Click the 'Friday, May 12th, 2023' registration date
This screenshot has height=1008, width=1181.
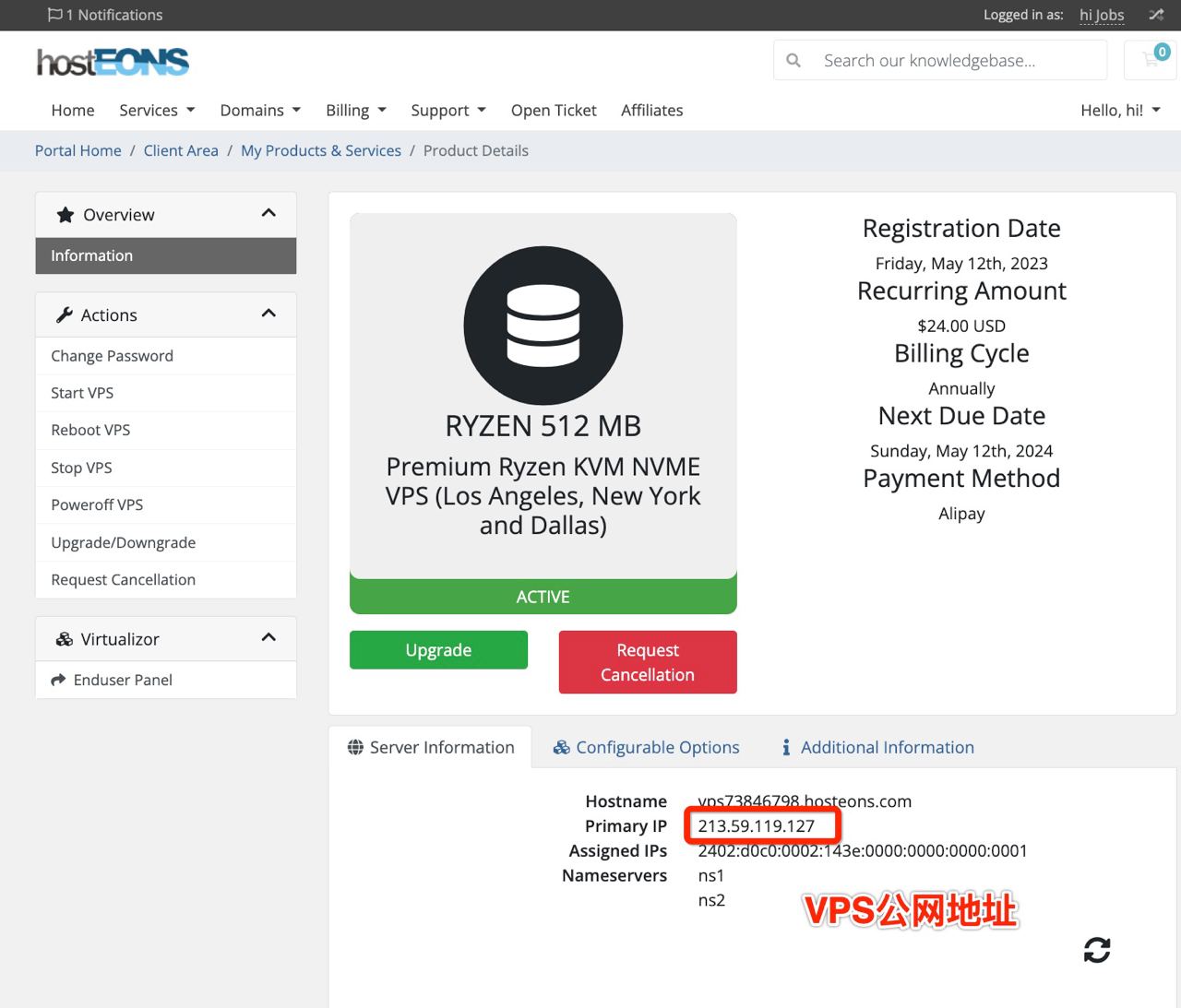961,264
